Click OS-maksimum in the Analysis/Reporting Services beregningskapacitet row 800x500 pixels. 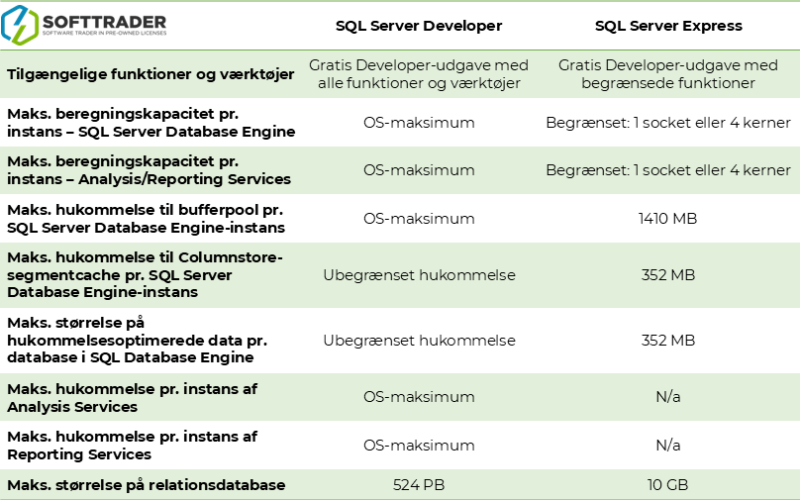point(419,170)
